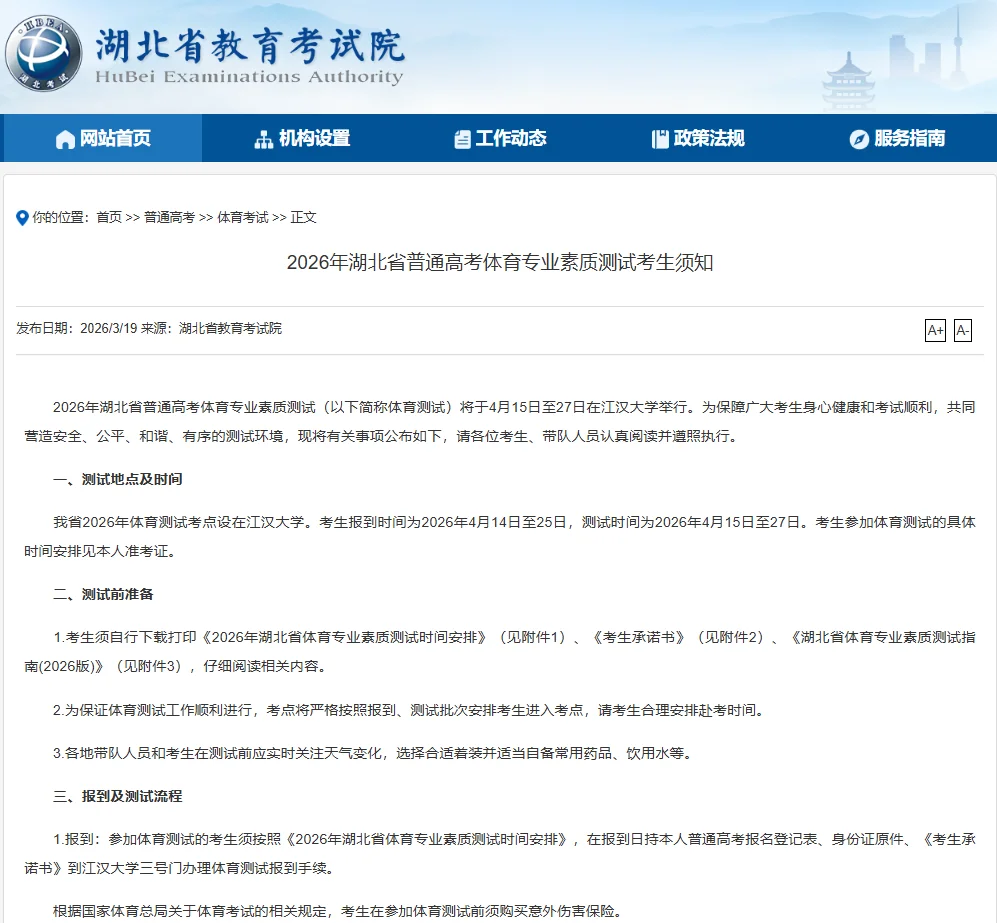Click the org-chart icon beside 机构设置
This screenshot has height=923, width=997.
pyautogui.click(x=264, y=139)
